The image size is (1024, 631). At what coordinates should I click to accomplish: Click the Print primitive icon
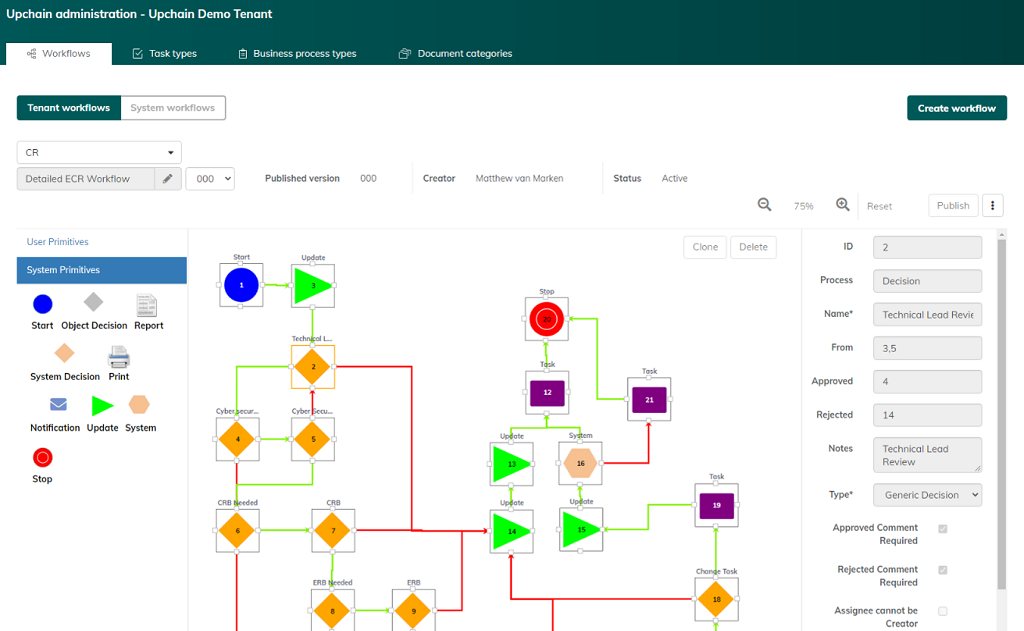118,357
